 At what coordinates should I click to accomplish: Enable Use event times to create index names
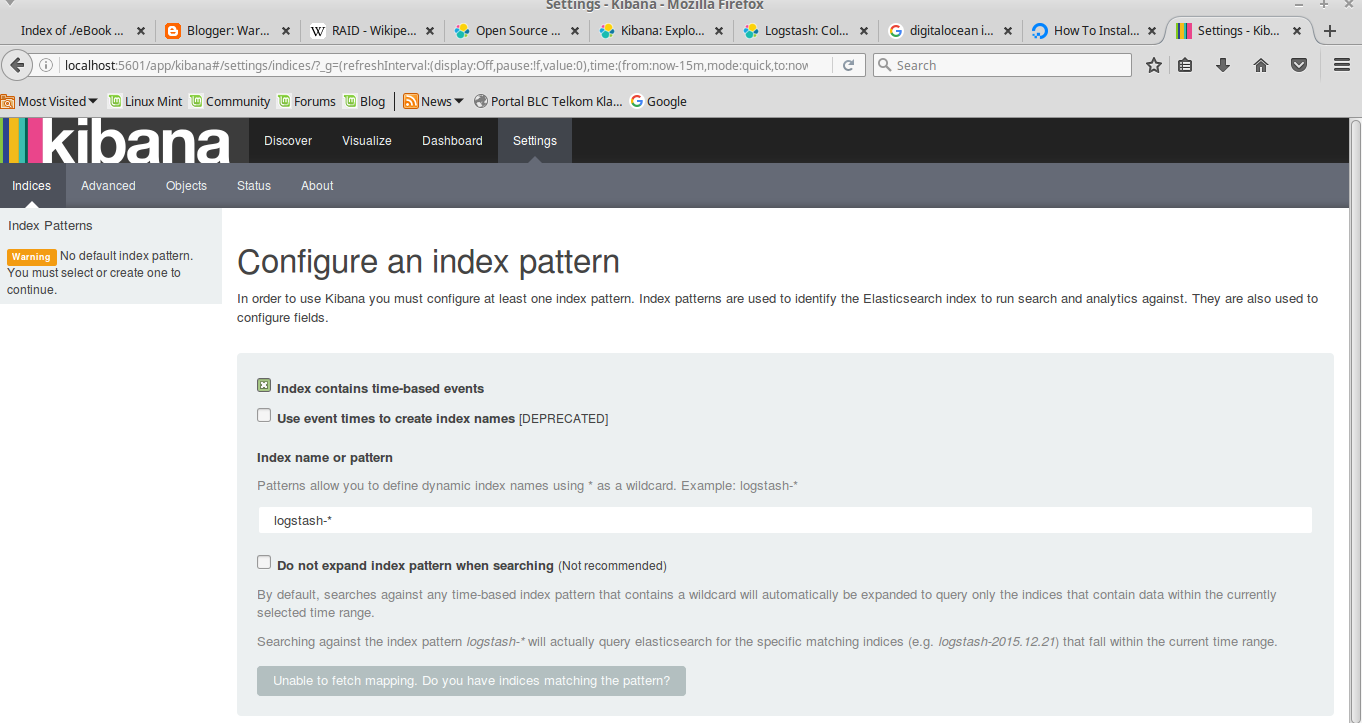point(263,414)
